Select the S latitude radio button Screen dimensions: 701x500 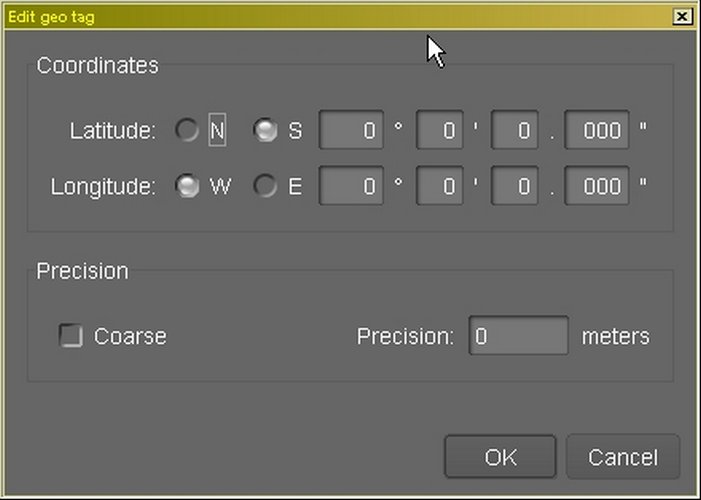[x=265, y=131]
